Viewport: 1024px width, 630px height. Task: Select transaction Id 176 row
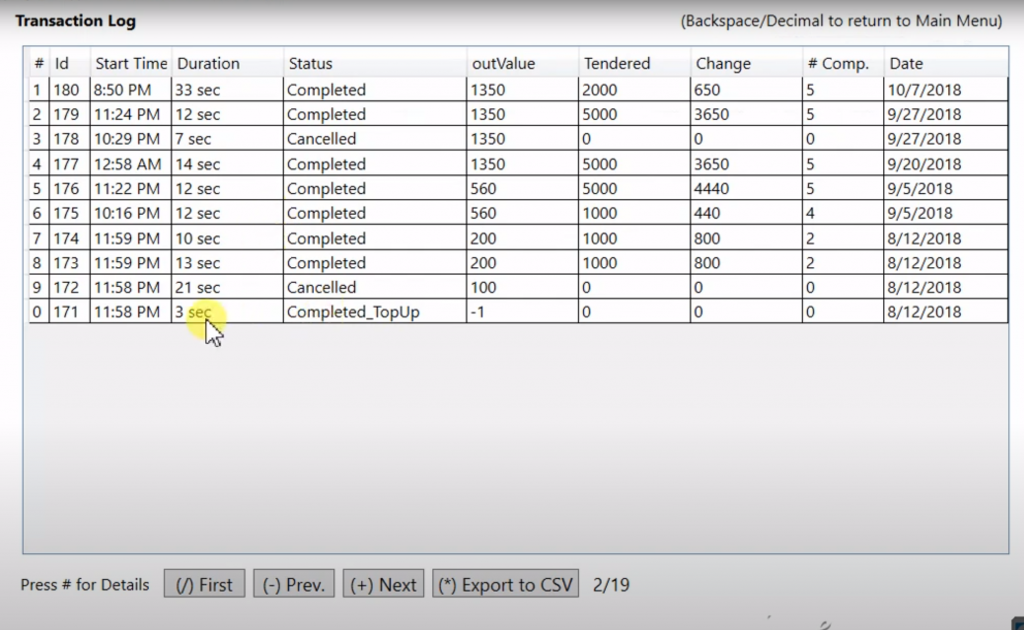(67, 189)
